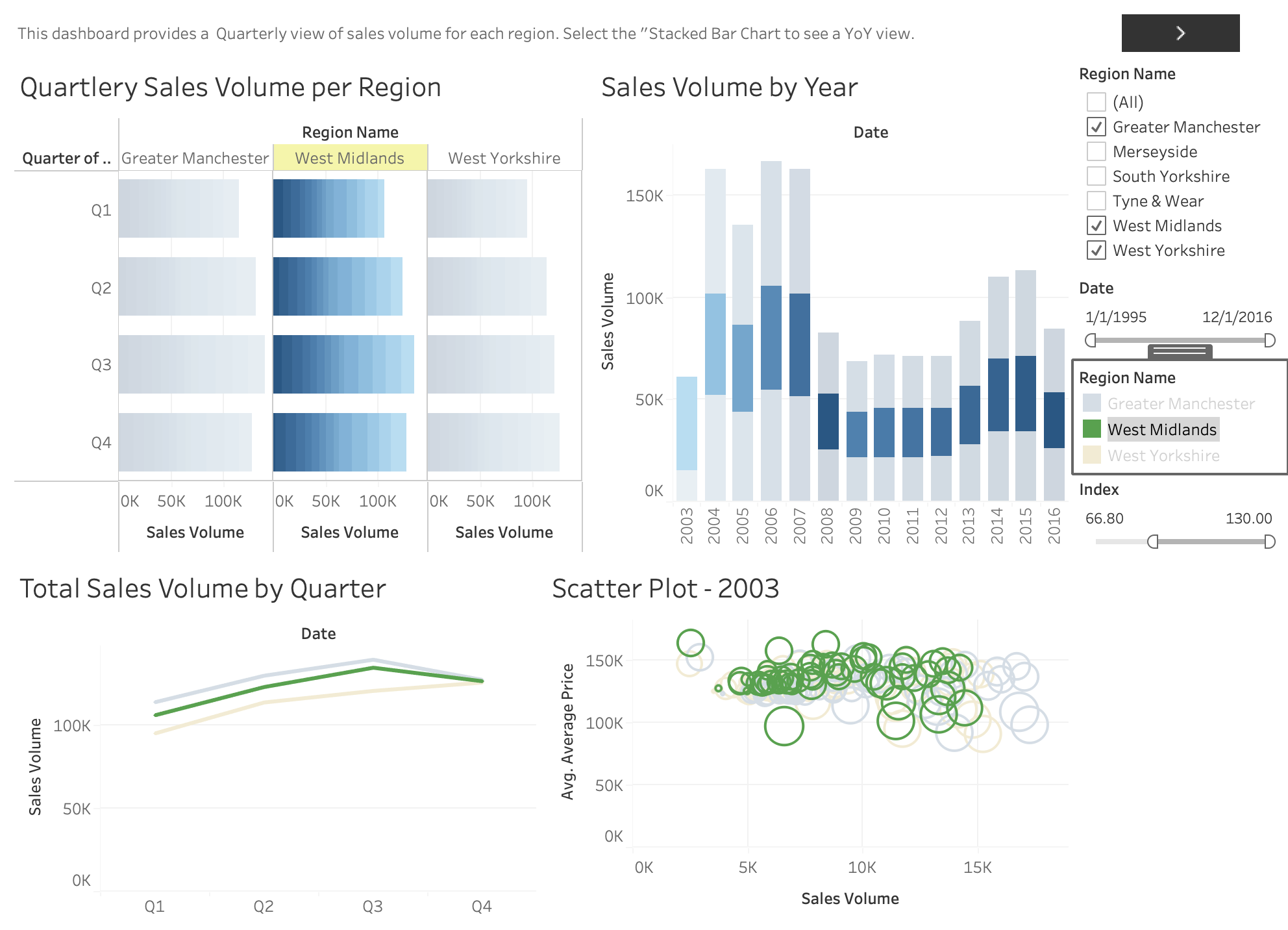The height and width of the screenshot is (930, 1288).
Task: Click the Q1 row label
Action: (x=101, y=210)
